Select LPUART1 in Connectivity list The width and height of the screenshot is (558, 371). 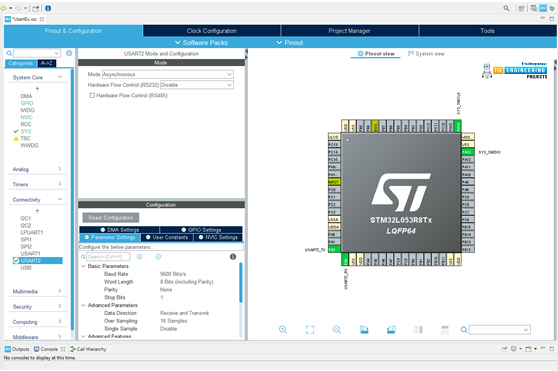32,232
